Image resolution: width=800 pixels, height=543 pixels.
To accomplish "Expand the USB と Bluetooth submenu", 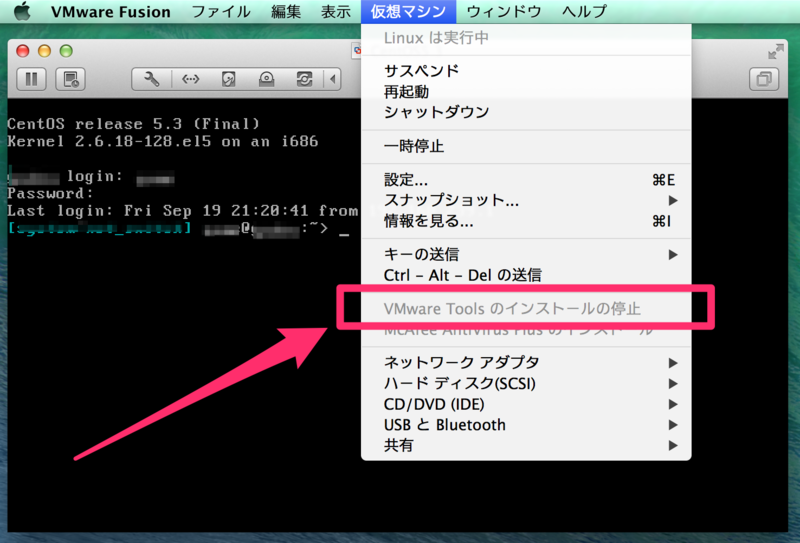I will [x=526, y=425].
